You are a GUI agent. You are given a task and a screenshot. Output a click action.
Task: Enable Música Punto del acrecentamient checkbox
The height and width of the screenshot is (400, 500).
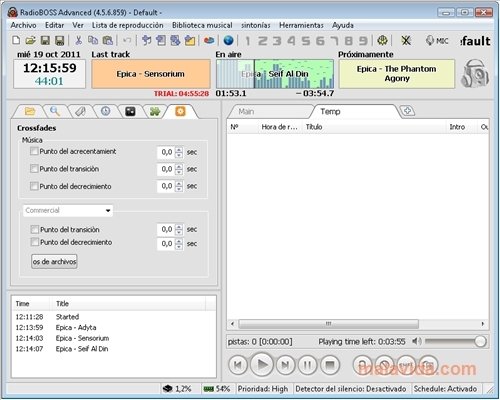coord(34,151)
